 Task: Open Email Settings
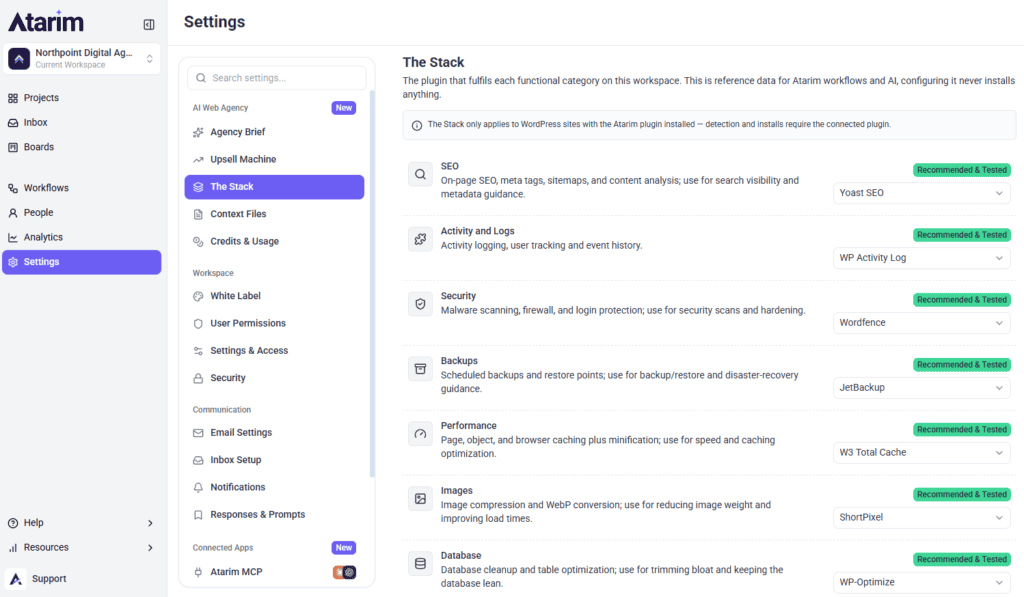click(274, 433)
